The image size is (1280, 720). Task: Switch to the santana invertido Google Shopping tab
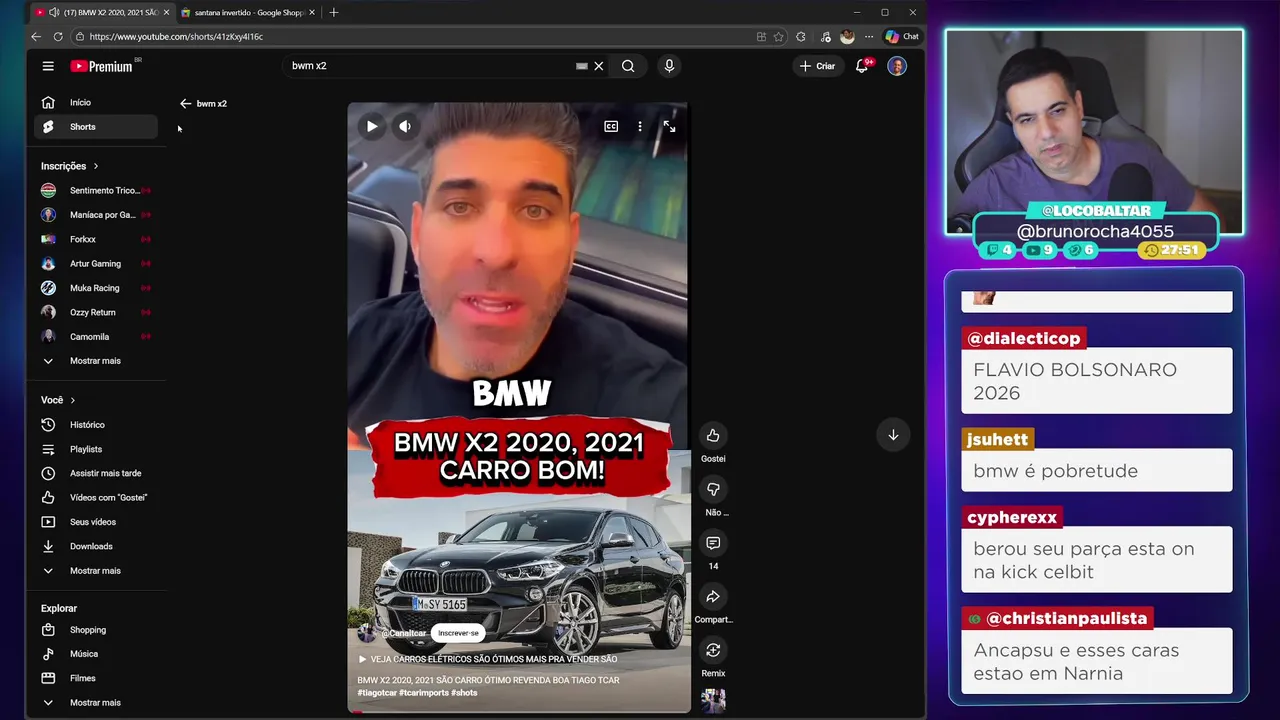[x=248, y=12]
